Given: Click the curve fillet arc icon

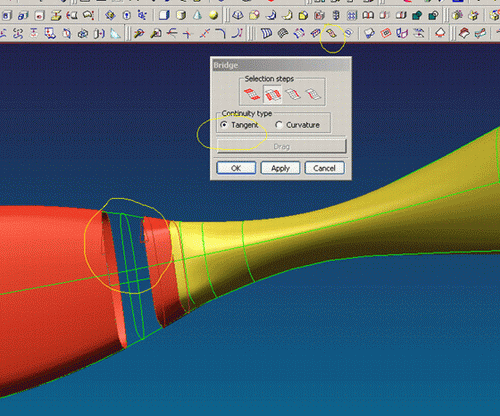Looking at the screenshot, I should [220, 33].
